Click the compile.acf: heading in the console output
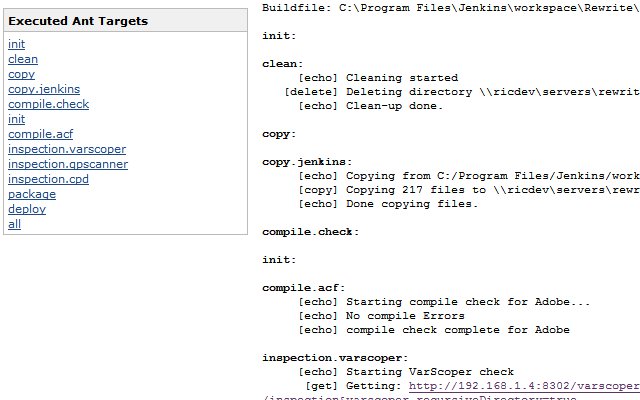Screen dimensions: 640x400 coord(303,288)
